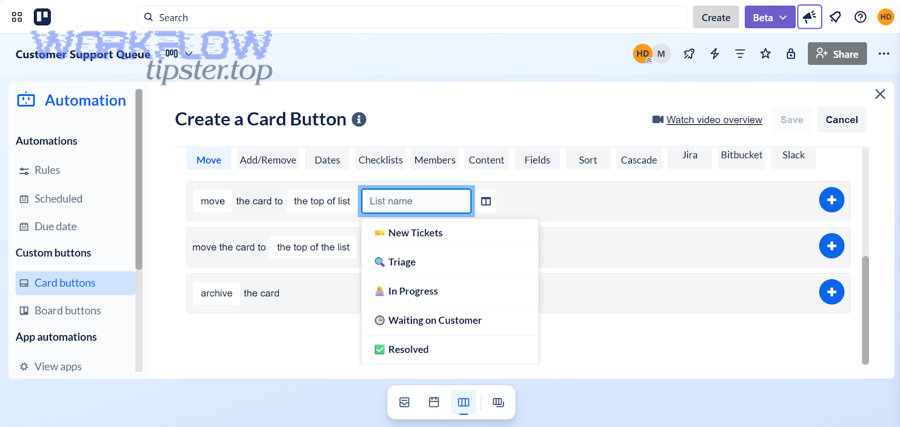Star the Customer Support Queue board
The width and height of the screenshot is (900, 427).
coord(765,53)
